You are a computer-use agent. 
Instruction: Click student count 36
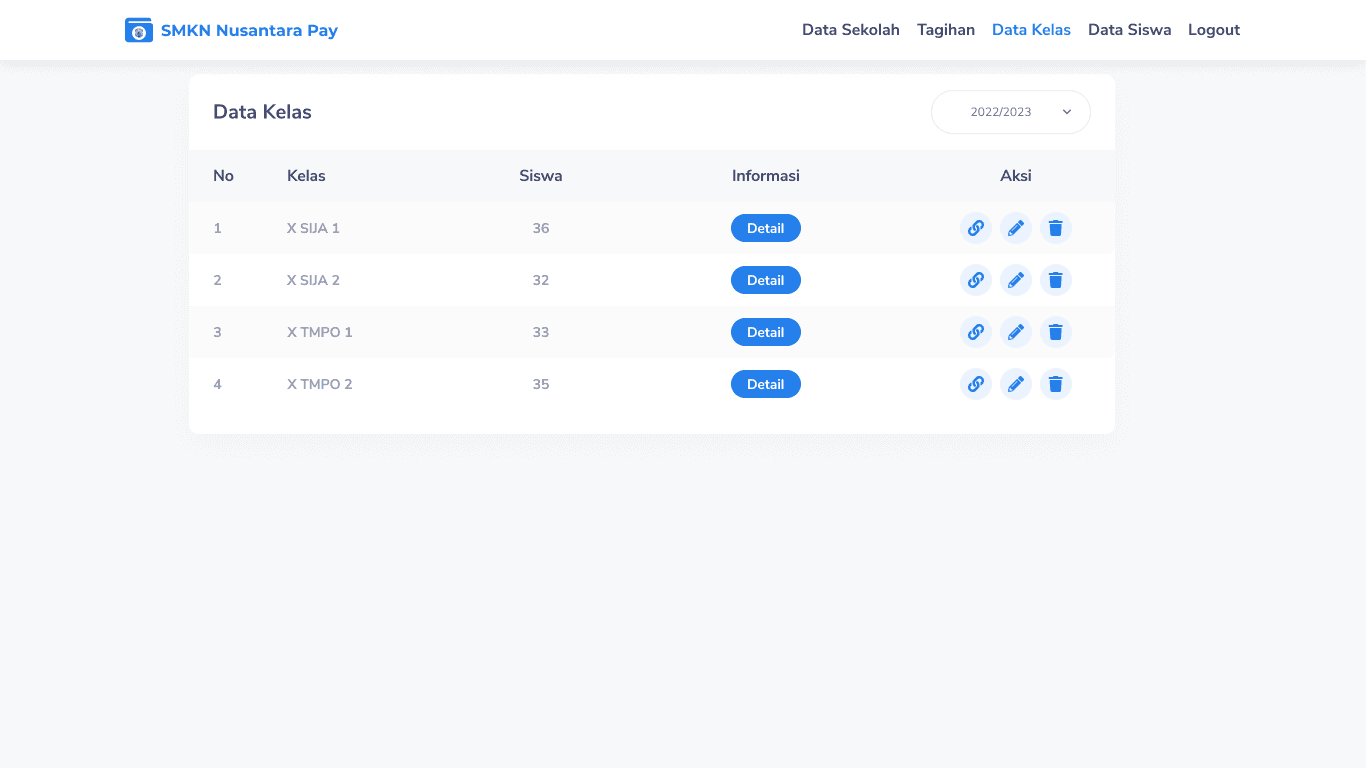(x=541, y=228)
